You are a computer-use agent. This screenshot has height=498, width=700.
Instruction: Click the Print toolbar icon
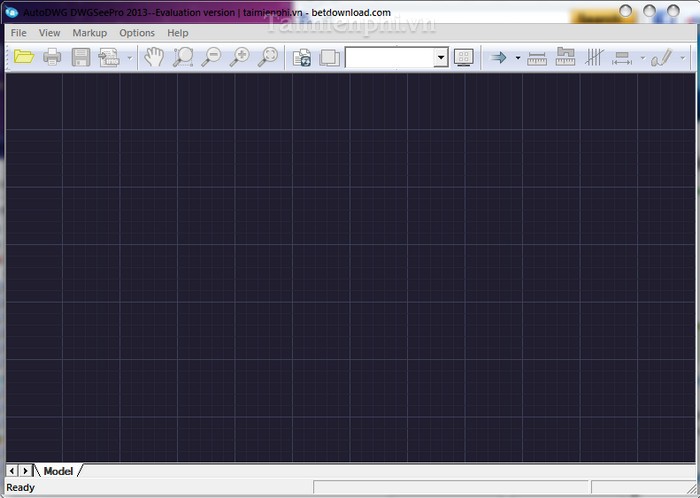tap(52, 57)
